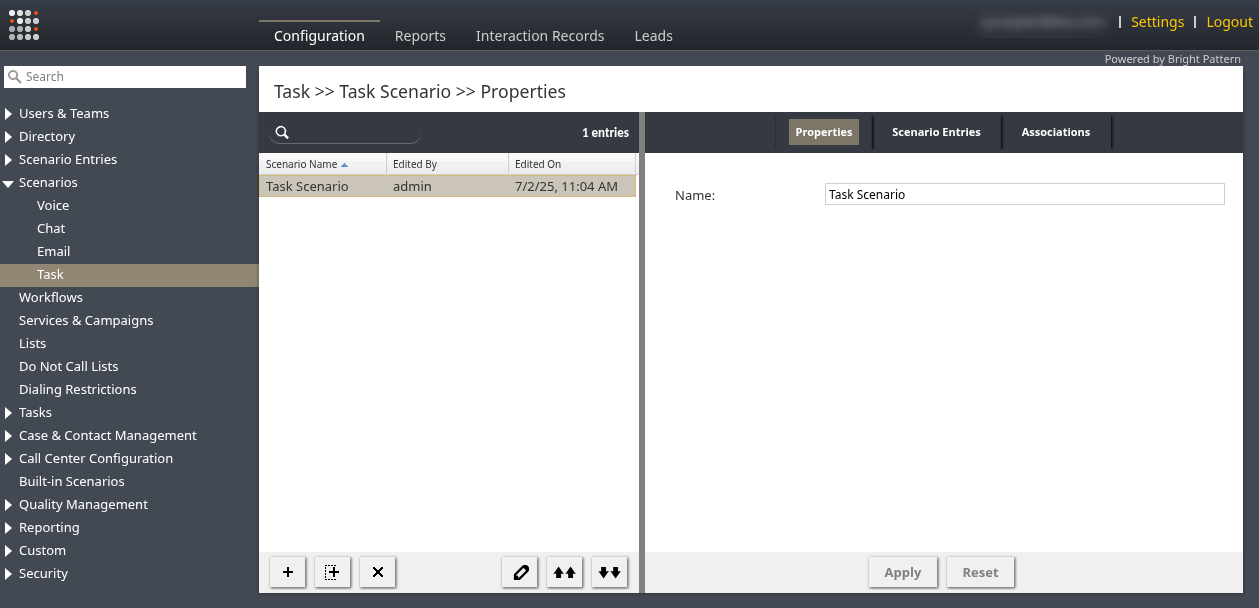Open scenario editor with pencil icon
1259x608 pixels.
(x=520, y=572)
